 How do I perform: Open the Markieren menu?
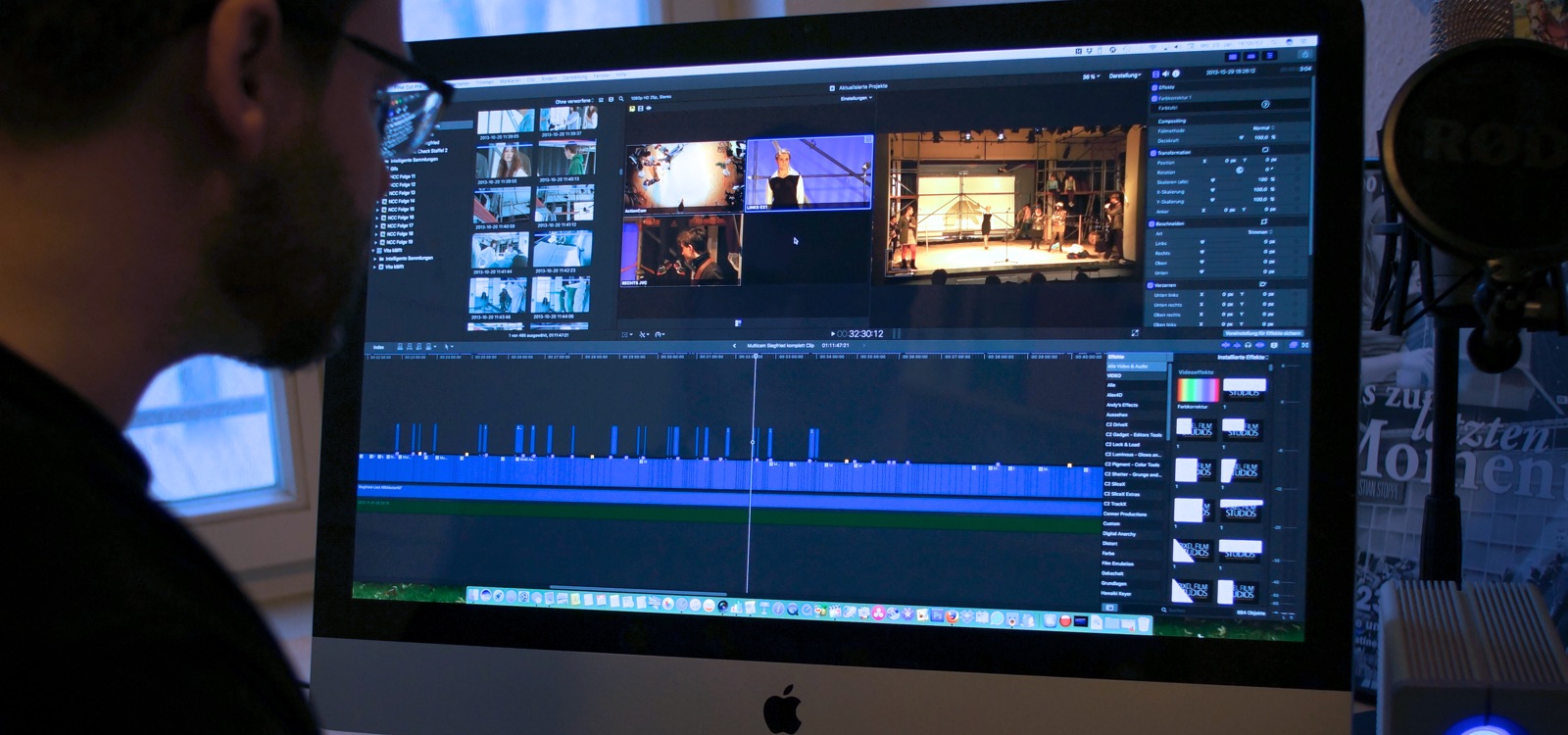click(510, 81)
